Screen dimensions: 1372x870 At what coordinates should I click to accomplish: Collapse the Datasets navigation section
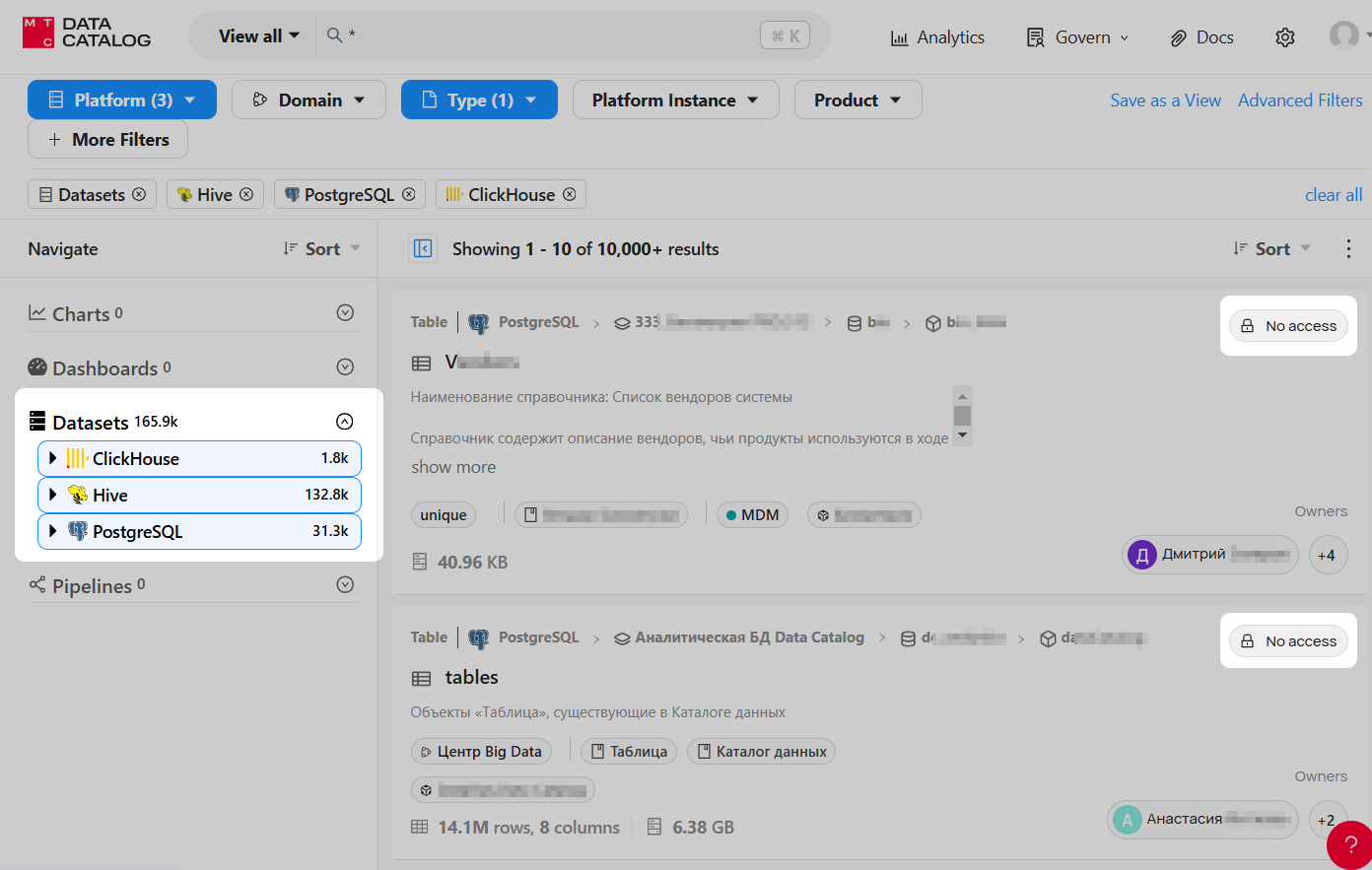click(344, 422)
